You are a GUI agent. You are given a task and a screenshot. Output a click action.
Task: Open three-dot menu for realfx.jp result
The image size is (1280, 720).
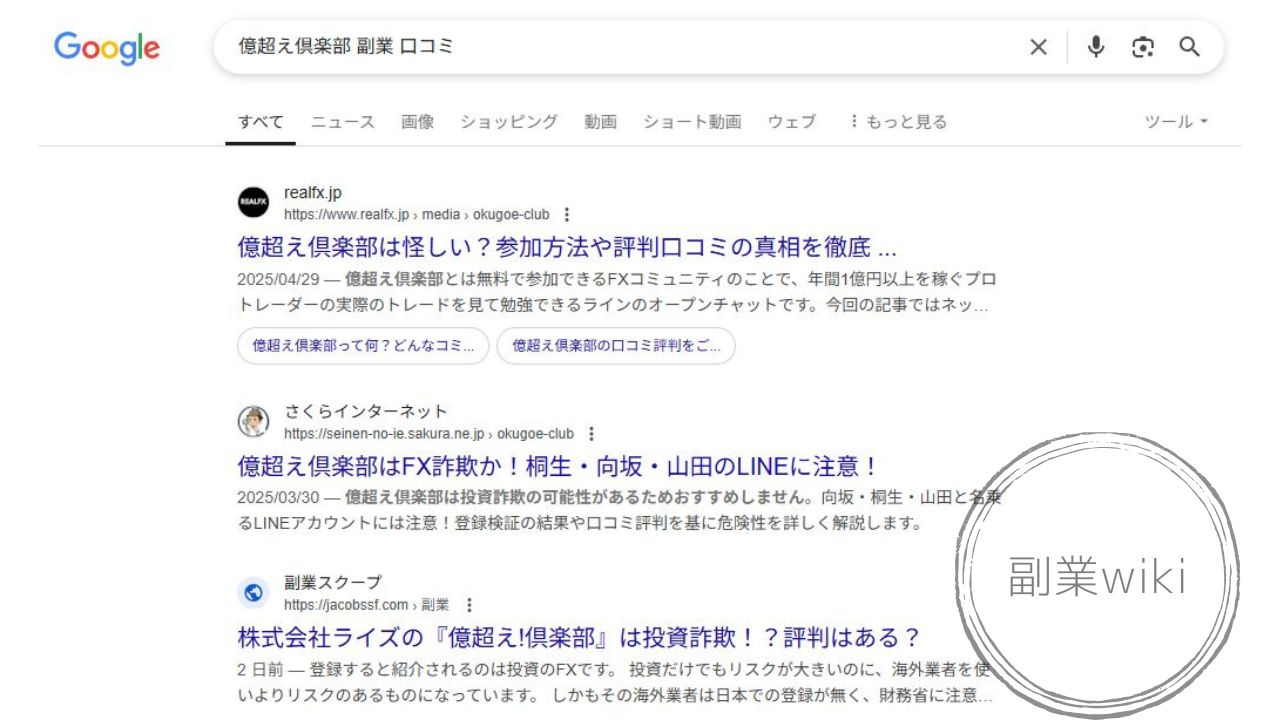[567, 214]
